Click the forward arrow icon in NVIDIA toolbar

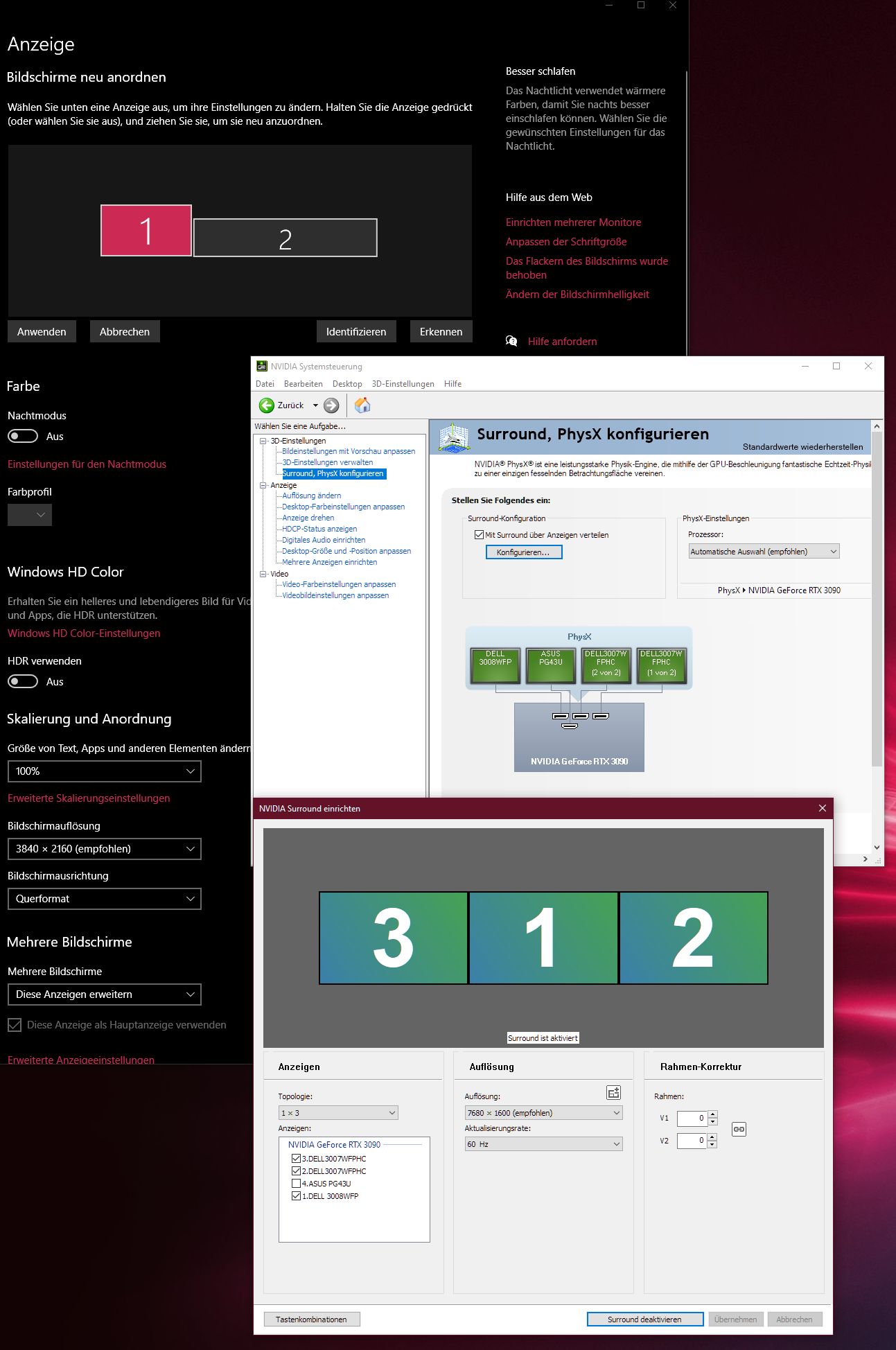tap(332, 405)
